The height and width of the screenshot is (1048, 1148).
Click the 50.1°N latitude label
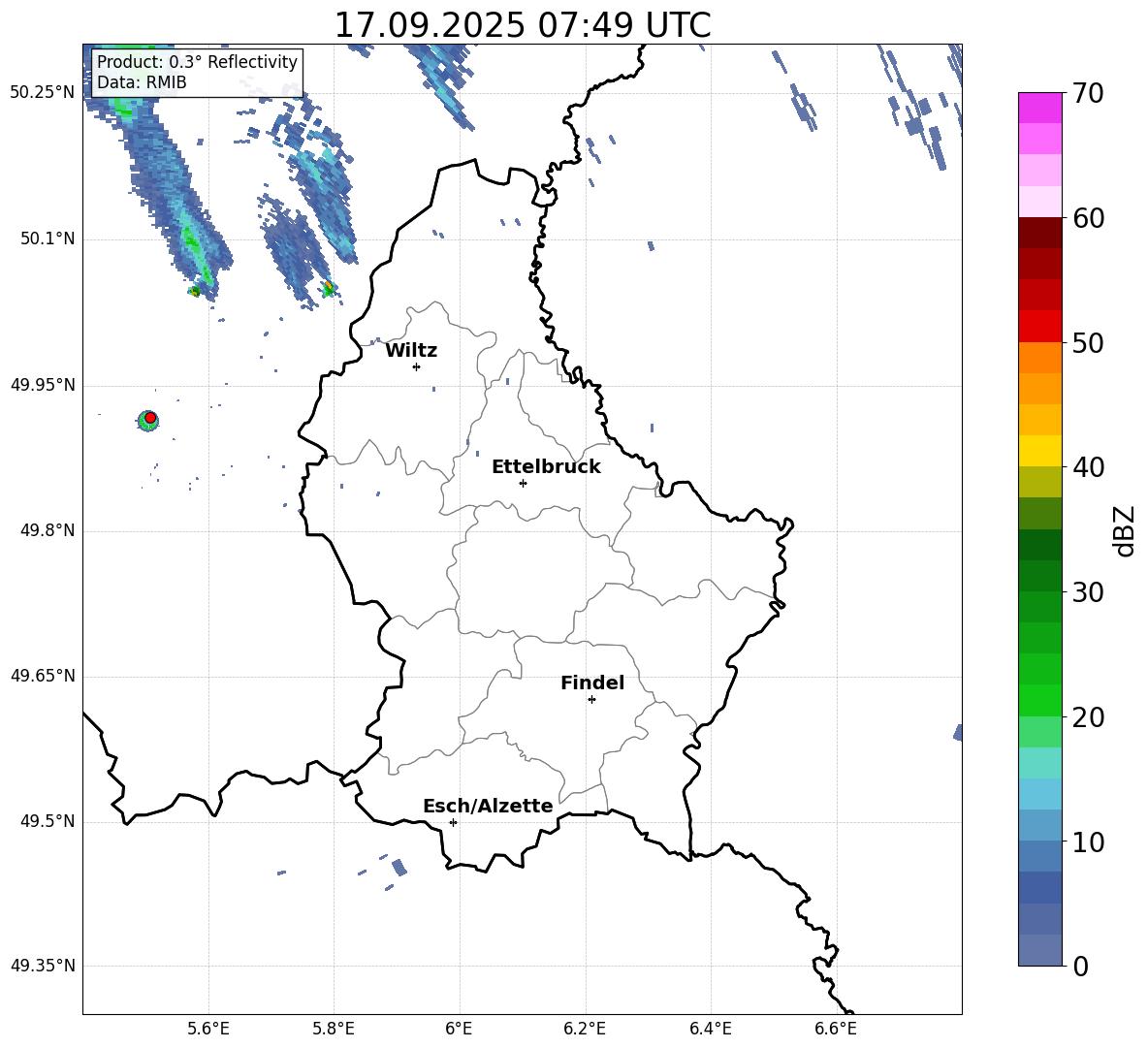point(48,239)
